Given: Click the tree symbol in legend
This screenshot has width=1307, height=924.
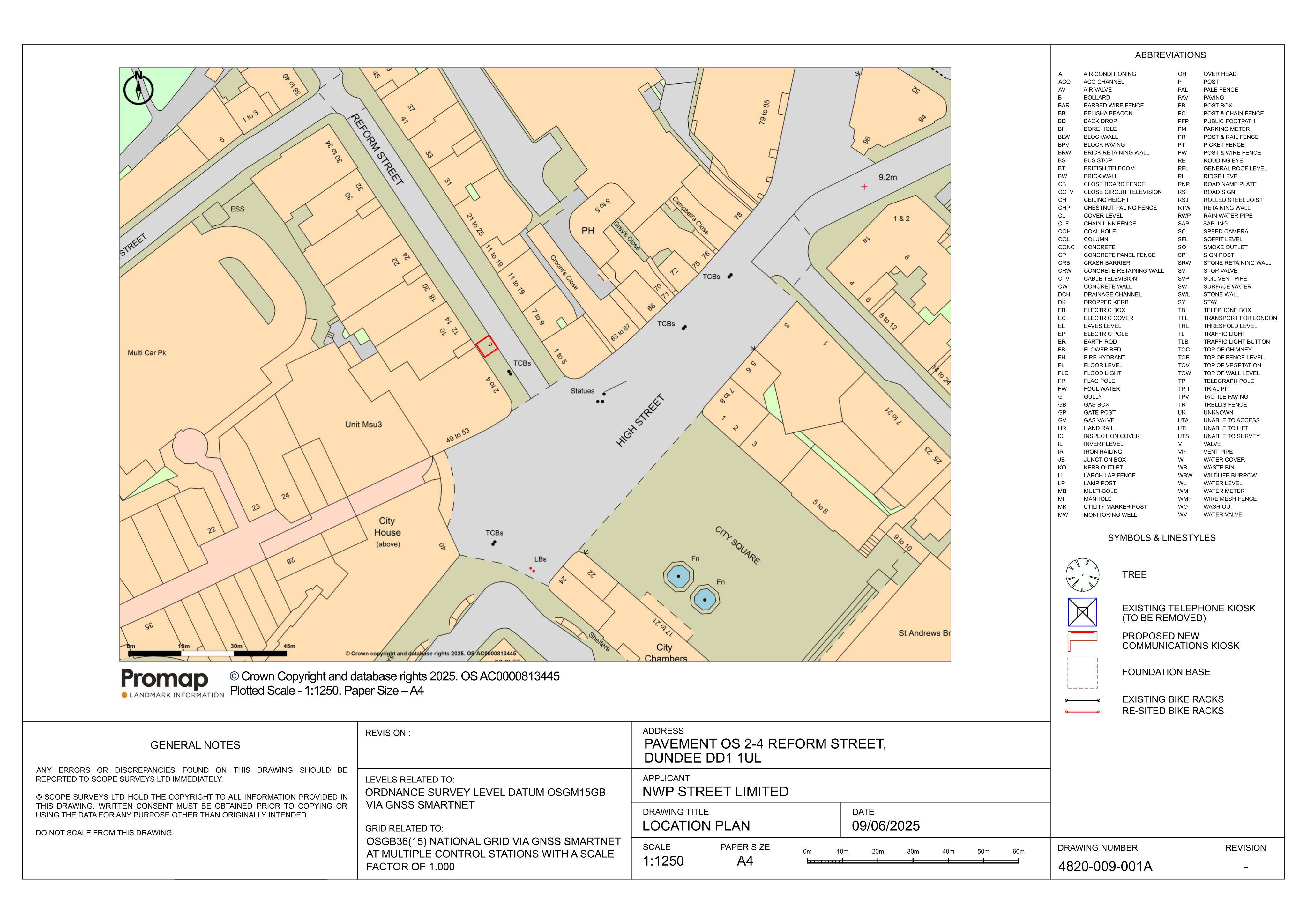Looking at the screenshot, I should 1082,575.
